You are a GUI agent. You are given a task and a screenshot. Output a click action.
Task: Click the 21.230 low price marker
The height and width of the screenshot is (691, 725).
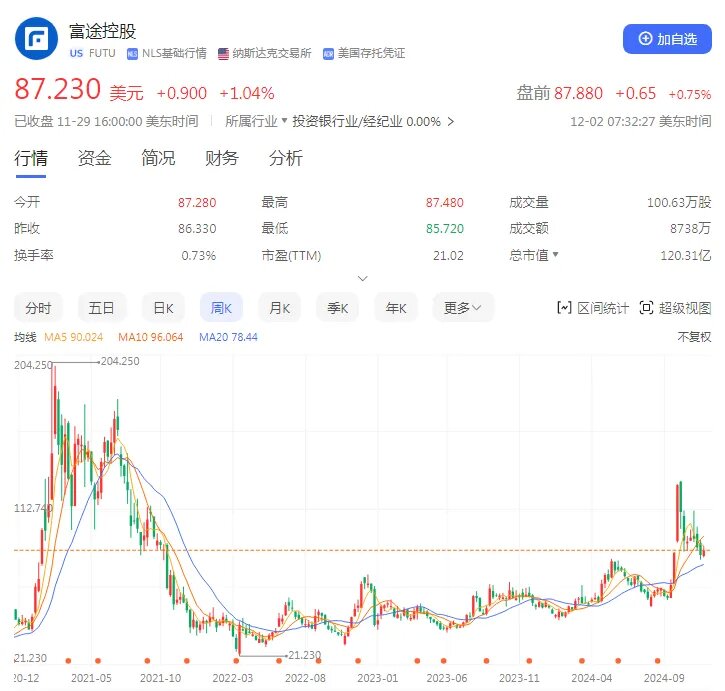click(304, 655)
